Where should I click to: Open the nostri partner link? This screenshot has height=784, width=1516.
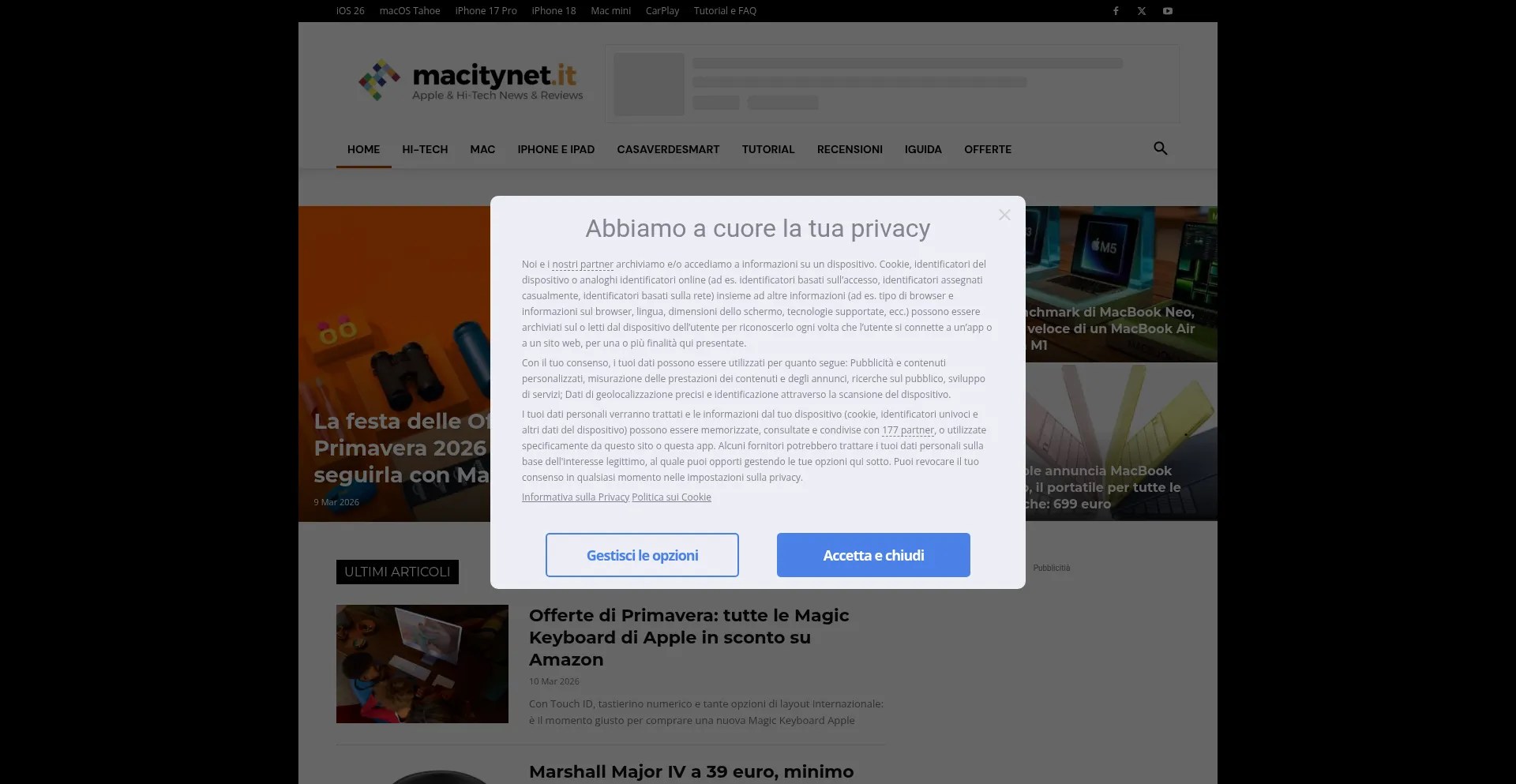coord(583,264)
